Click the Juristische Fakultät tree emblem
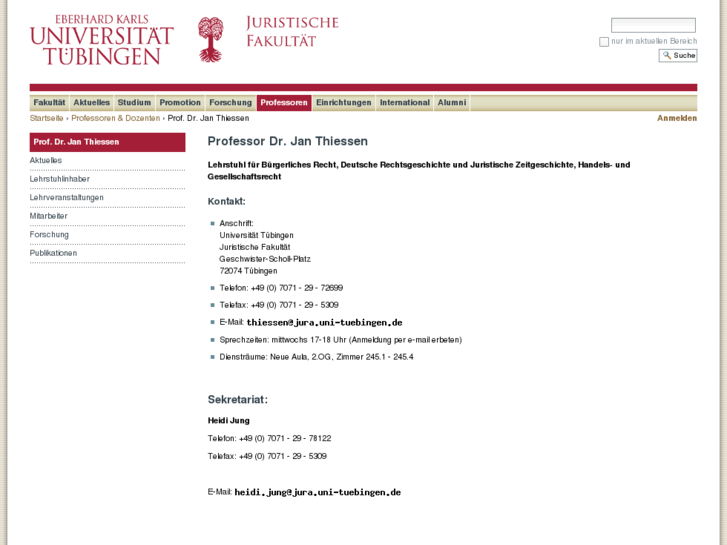Image resolution: width=727 pixels, height=545 pixels. (211, 40)
